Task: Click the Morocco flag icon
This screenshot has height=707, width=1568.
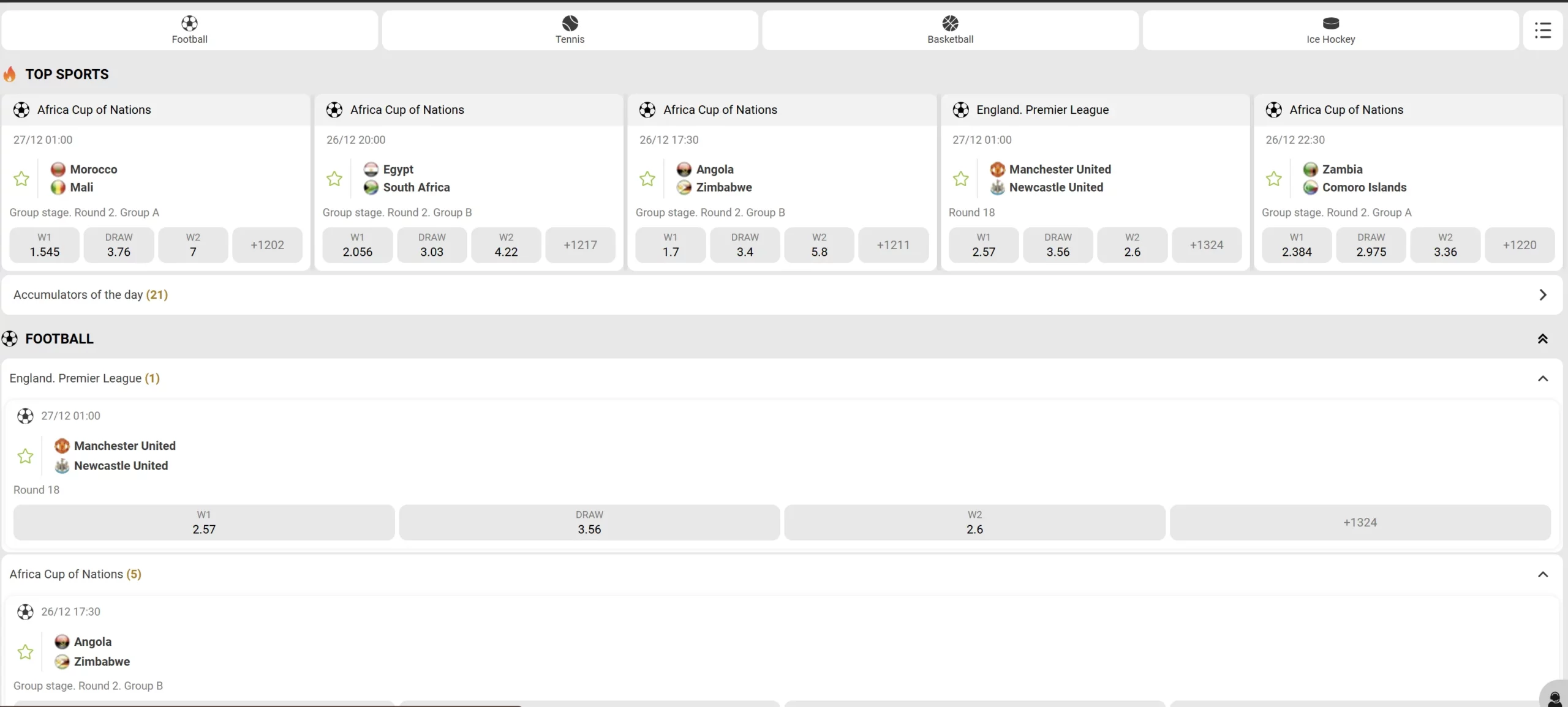Action: (58, 169)
